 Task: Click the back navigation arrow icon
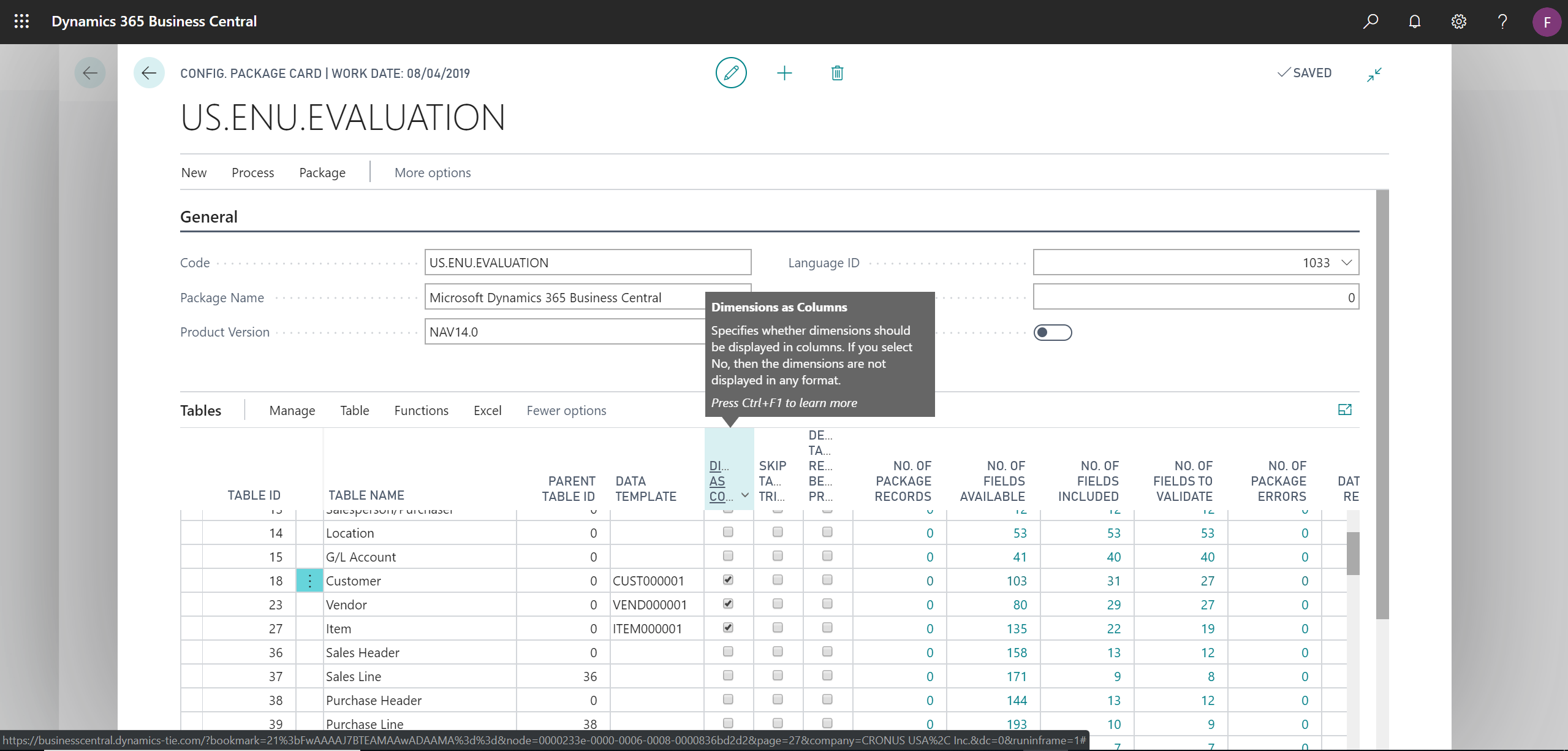tap(147, 73)
